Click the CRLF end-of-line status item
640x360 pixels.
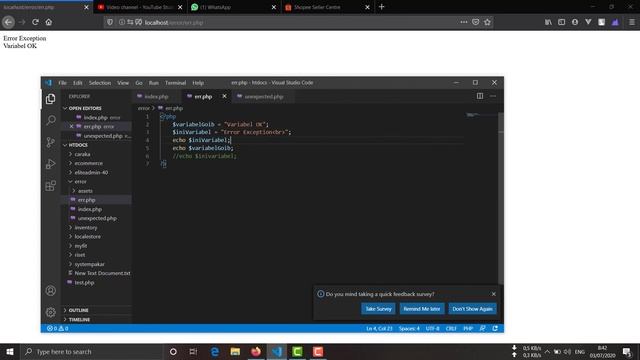click(451, 329)
